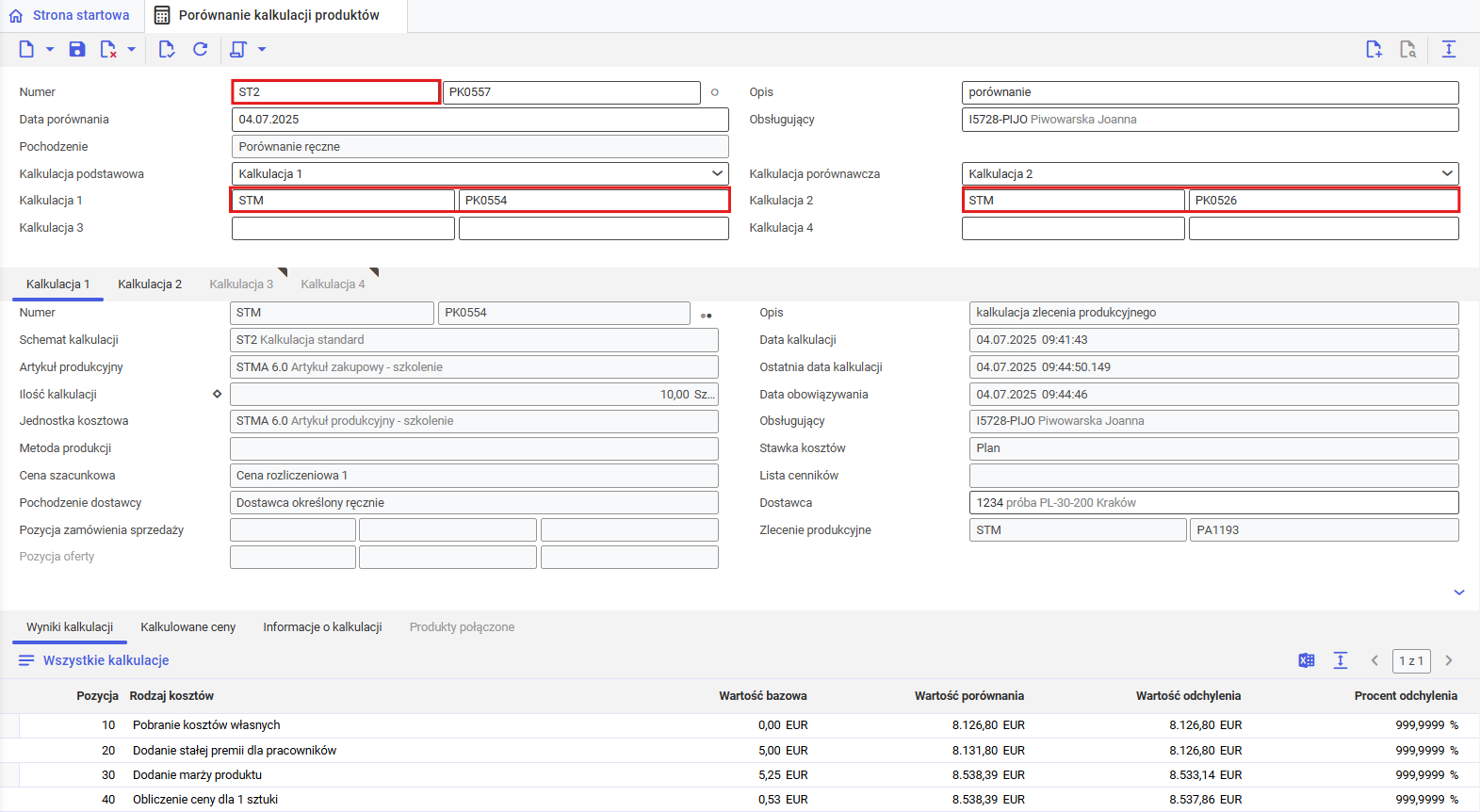The width and height of the screenshot is (1480, 812).
Task: Select row Dodanie marży produktu
Action: click(740, 775)
